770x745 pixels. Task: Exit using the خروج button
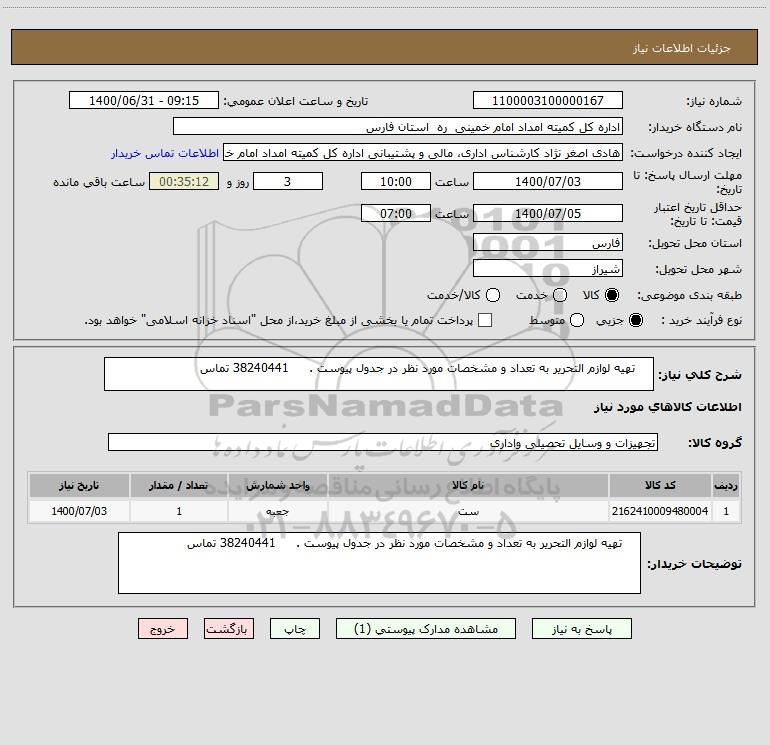[163, 629]
